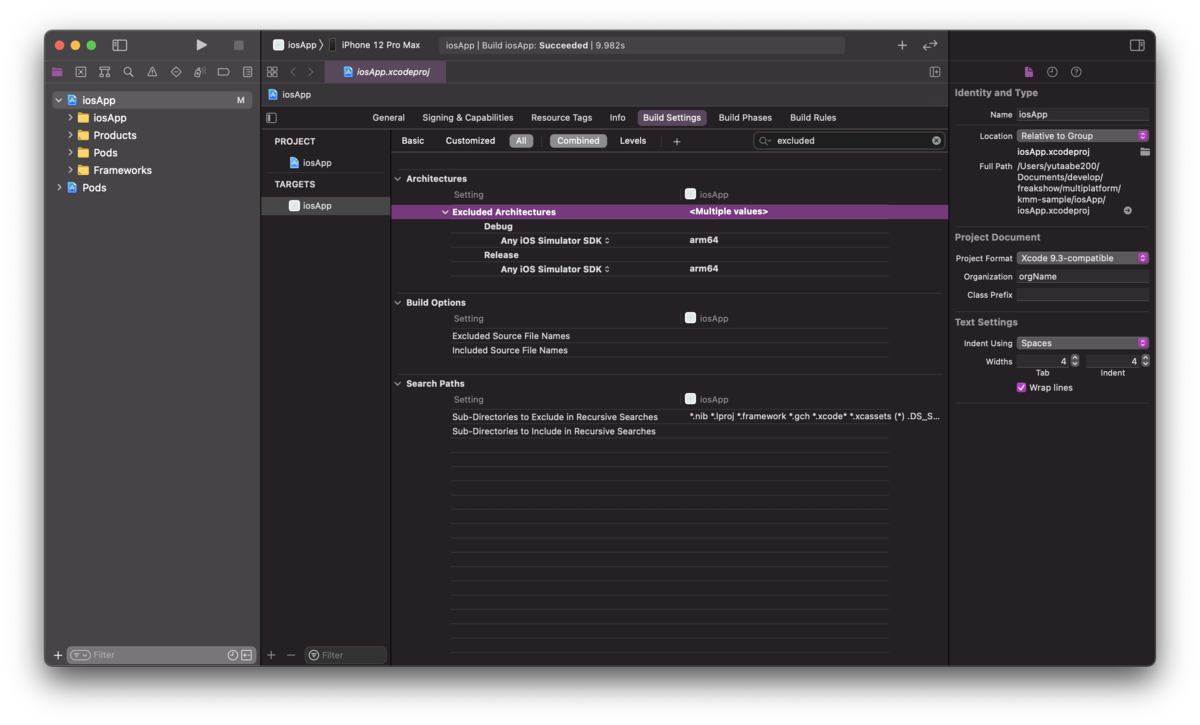
Task: Open the Breakpoint navigator icon
Action: [223, 72]
